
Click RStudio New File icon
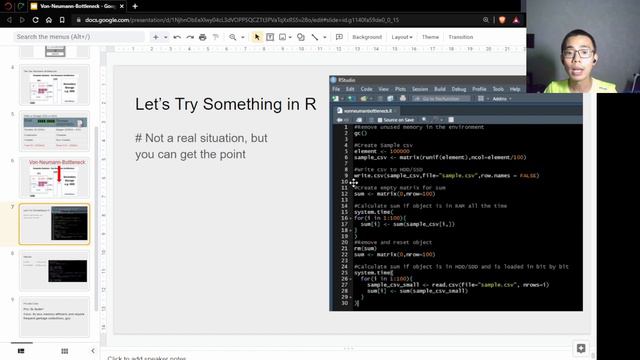coord(336,99)
